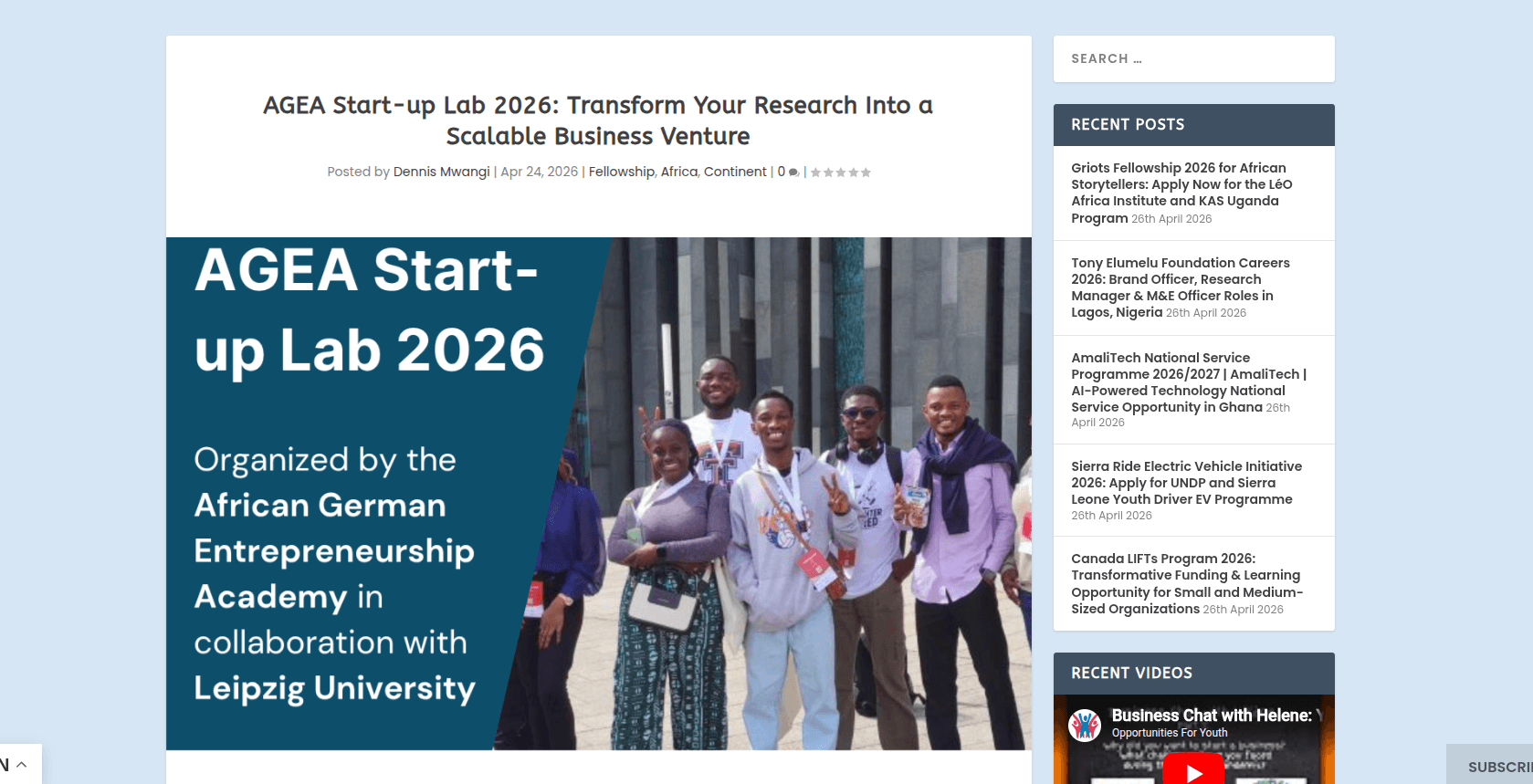The height and width of the screenshot is (784, 1533).
Task: Open the Sierra Ride Electric Vehicle post
Action: pos(1186,482)
